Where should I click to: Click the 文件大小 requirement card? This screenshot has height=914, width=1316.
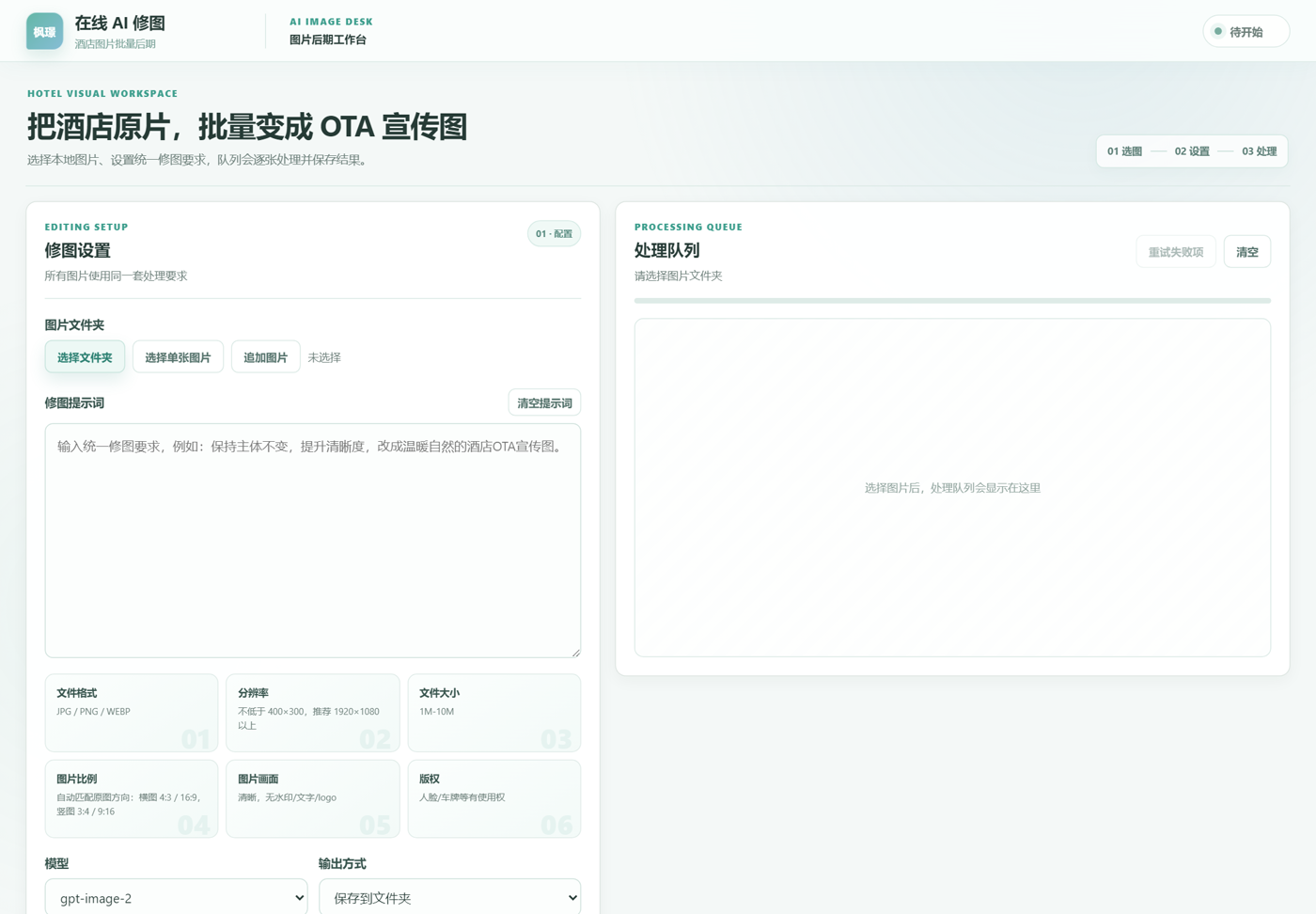pyautogui.click(x=494, y=713)
